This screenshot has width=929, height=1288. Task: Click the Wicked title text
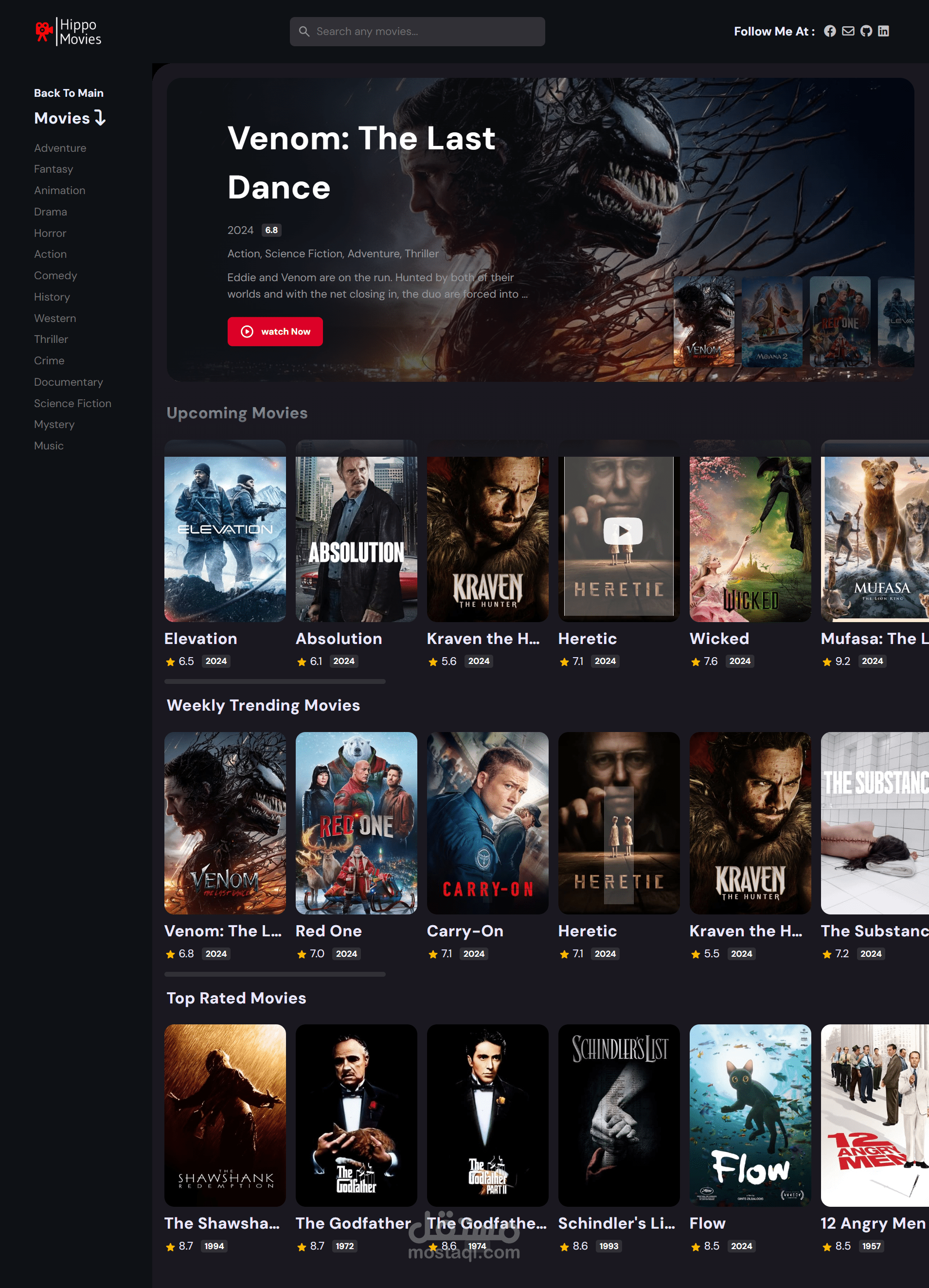point(719,639)
